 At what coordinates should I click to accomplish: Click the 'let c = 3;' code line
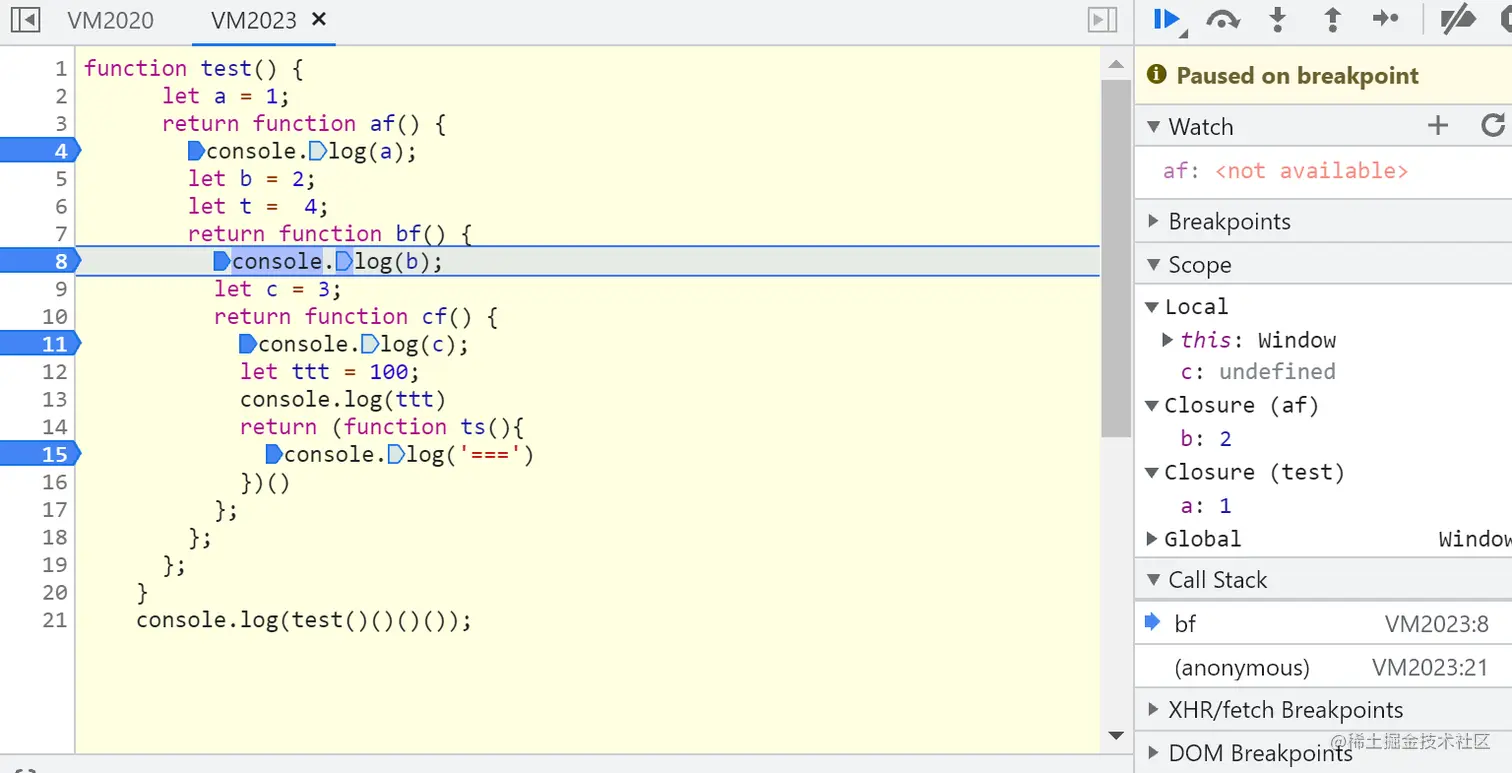click(x=278, y=289)
